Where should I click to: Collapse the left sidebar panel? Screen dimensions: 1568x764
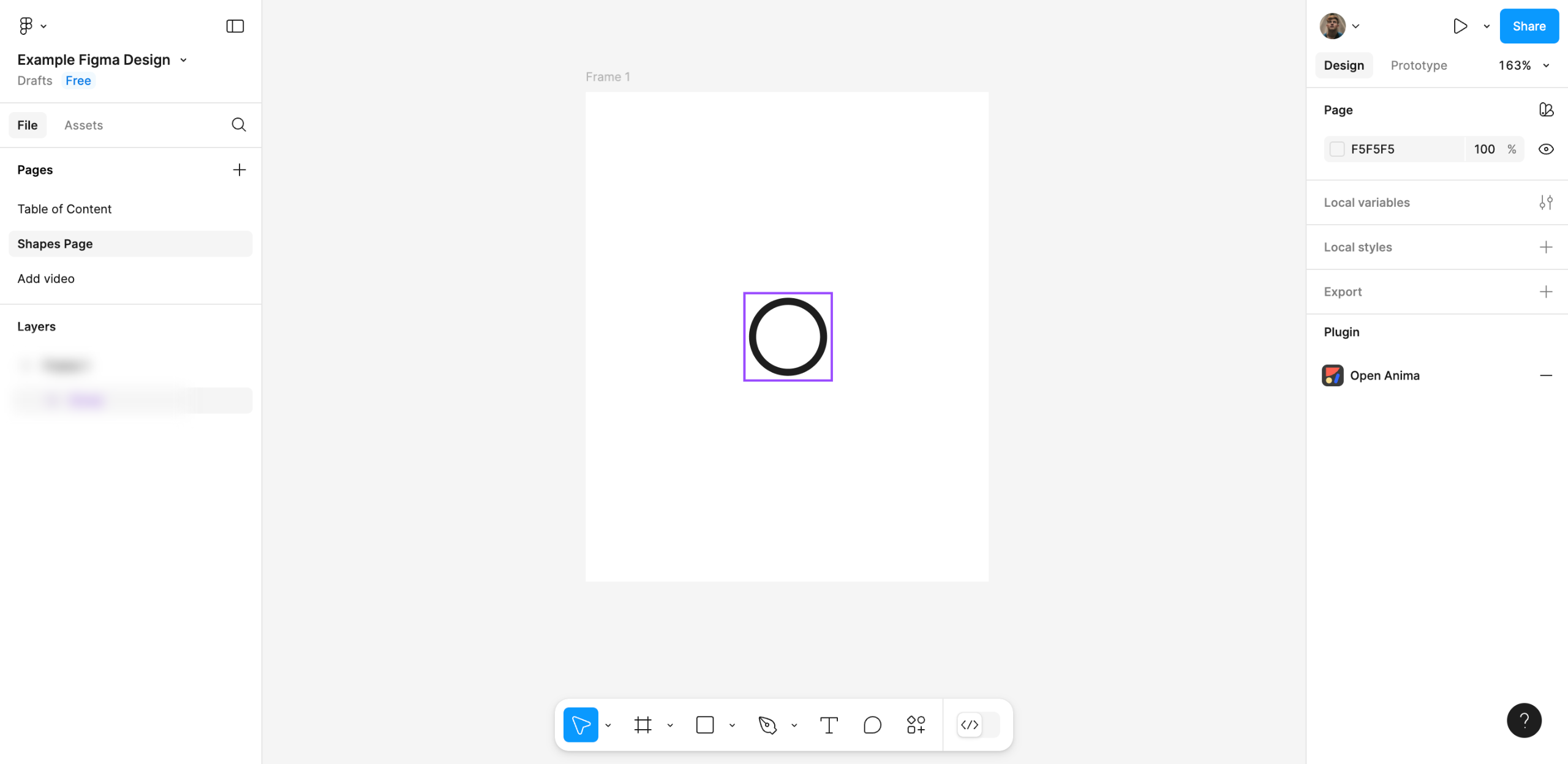(x=235, y=26)
